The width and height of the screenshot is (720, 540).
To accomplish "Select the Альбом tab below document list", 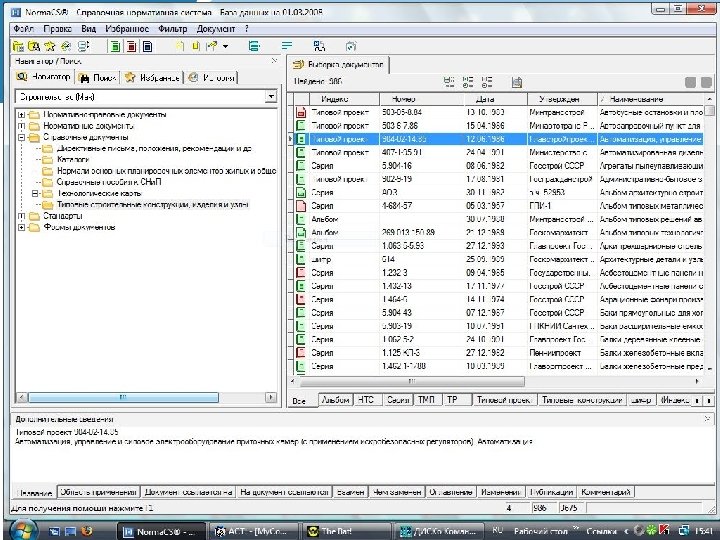I will 336,399.
